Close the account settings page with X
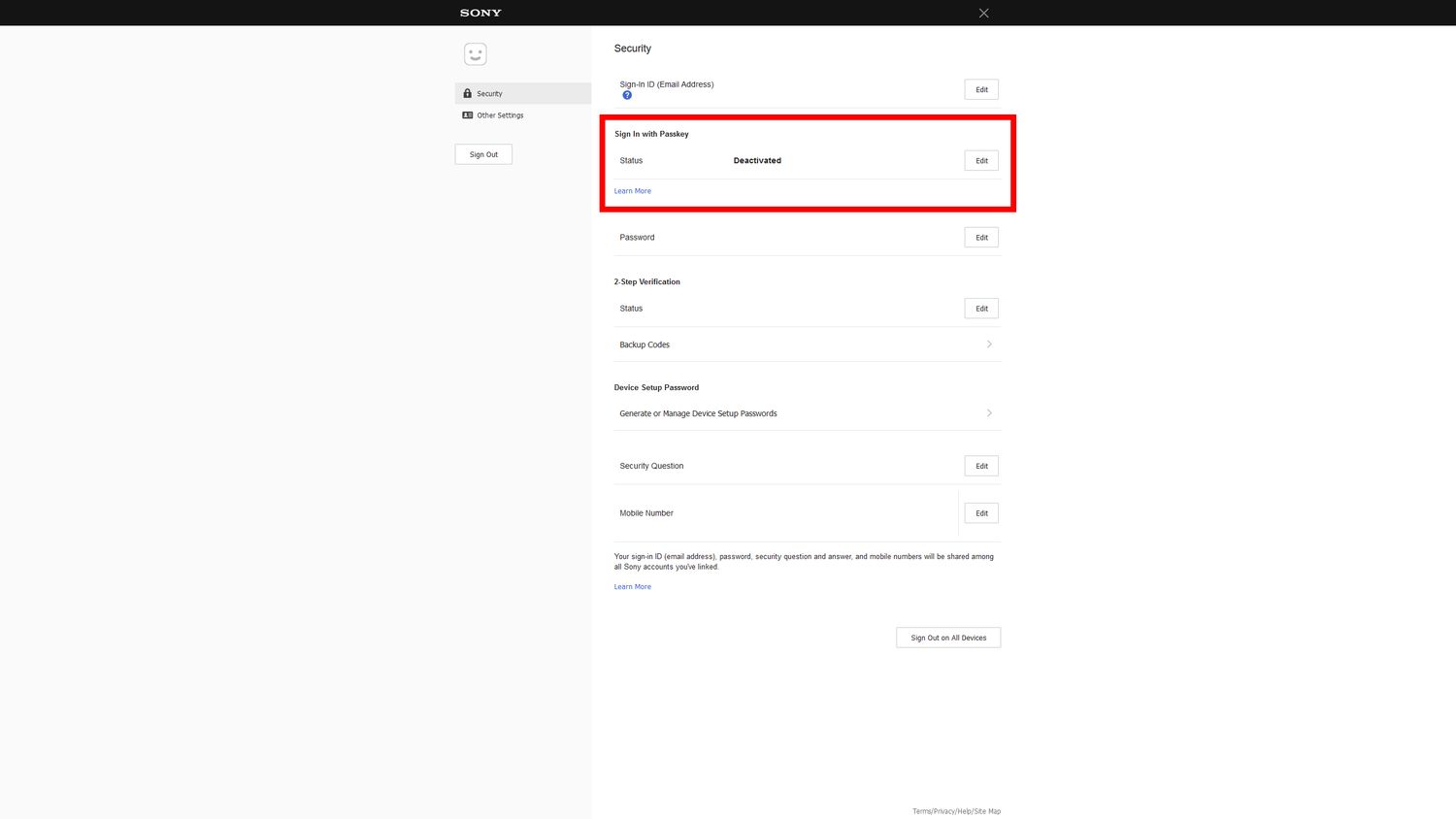The image size is (1456, 819). pos(983,13)
